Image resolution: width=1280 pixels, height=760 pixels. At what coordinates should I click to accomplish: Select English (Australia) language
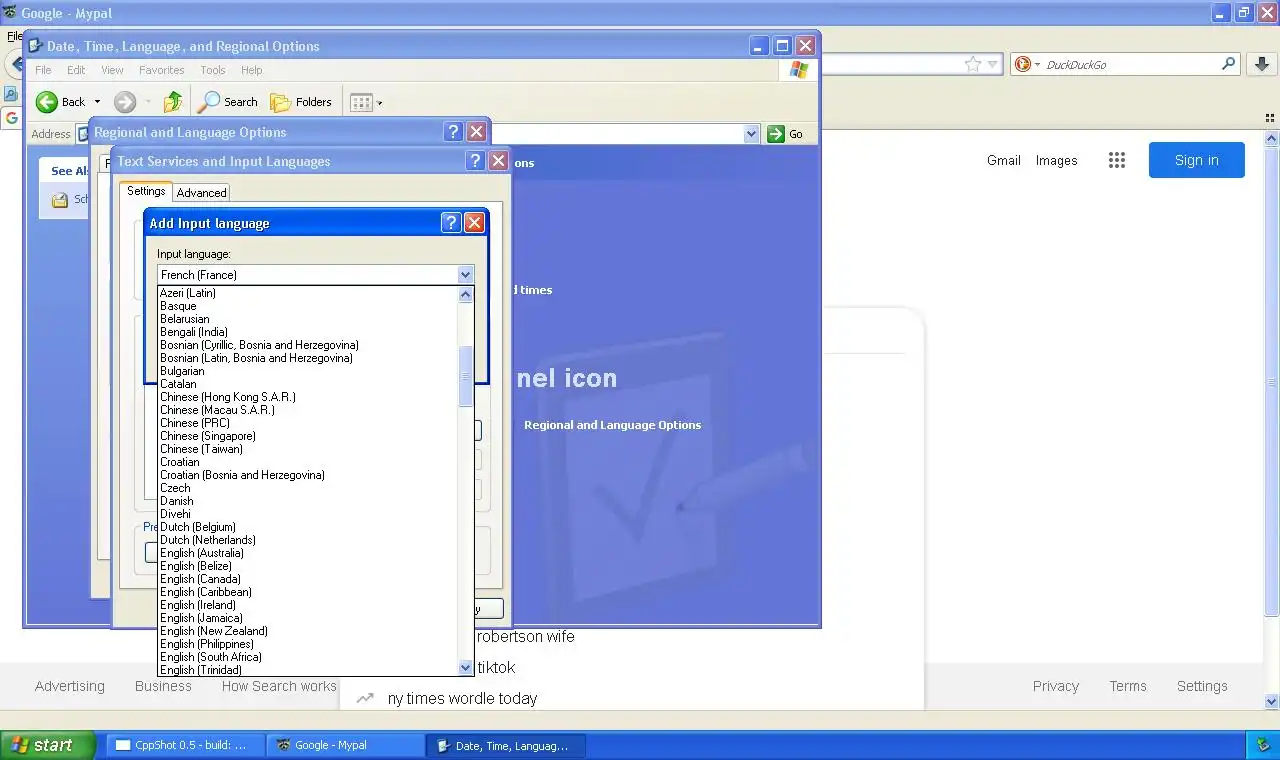coord(308,553)
